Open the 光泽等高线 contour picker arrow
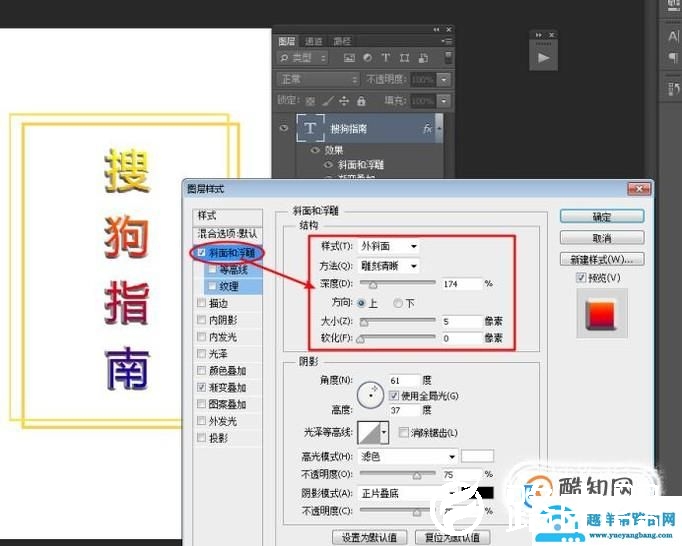This screenshot has width=682, height=546. pos(384,432)
